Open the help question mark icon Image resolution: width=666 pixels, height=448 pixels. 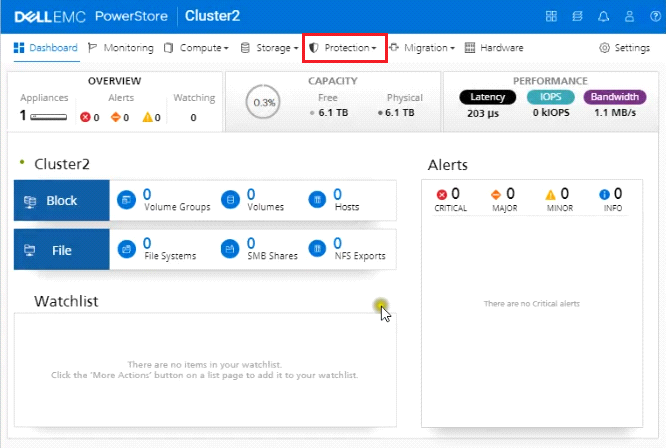click(x=652, y=17)
